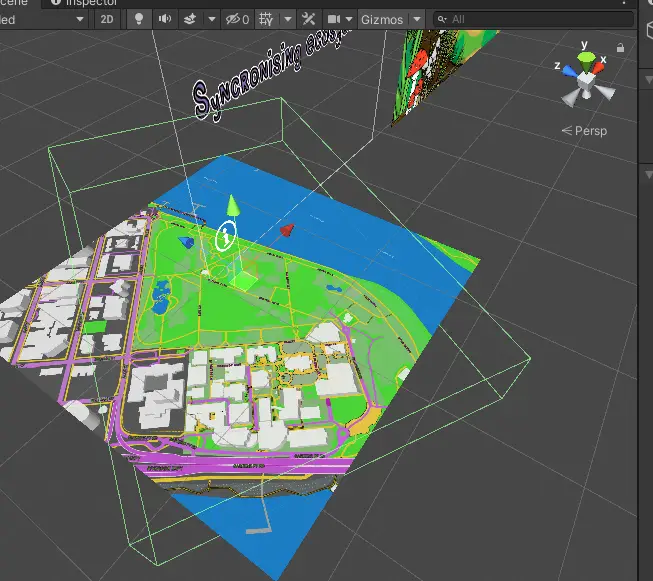Toggle the scene gizmo rotation lock
This screenshot has width=653, height=581.
point(622,47)
